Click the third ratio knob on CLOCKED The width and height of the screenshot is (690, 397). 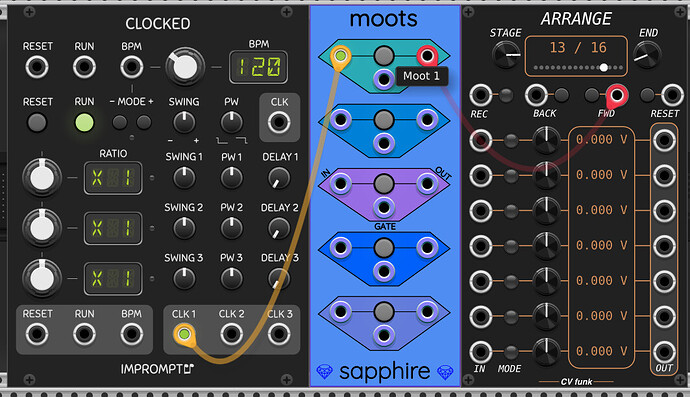click(x=42, y=279)
